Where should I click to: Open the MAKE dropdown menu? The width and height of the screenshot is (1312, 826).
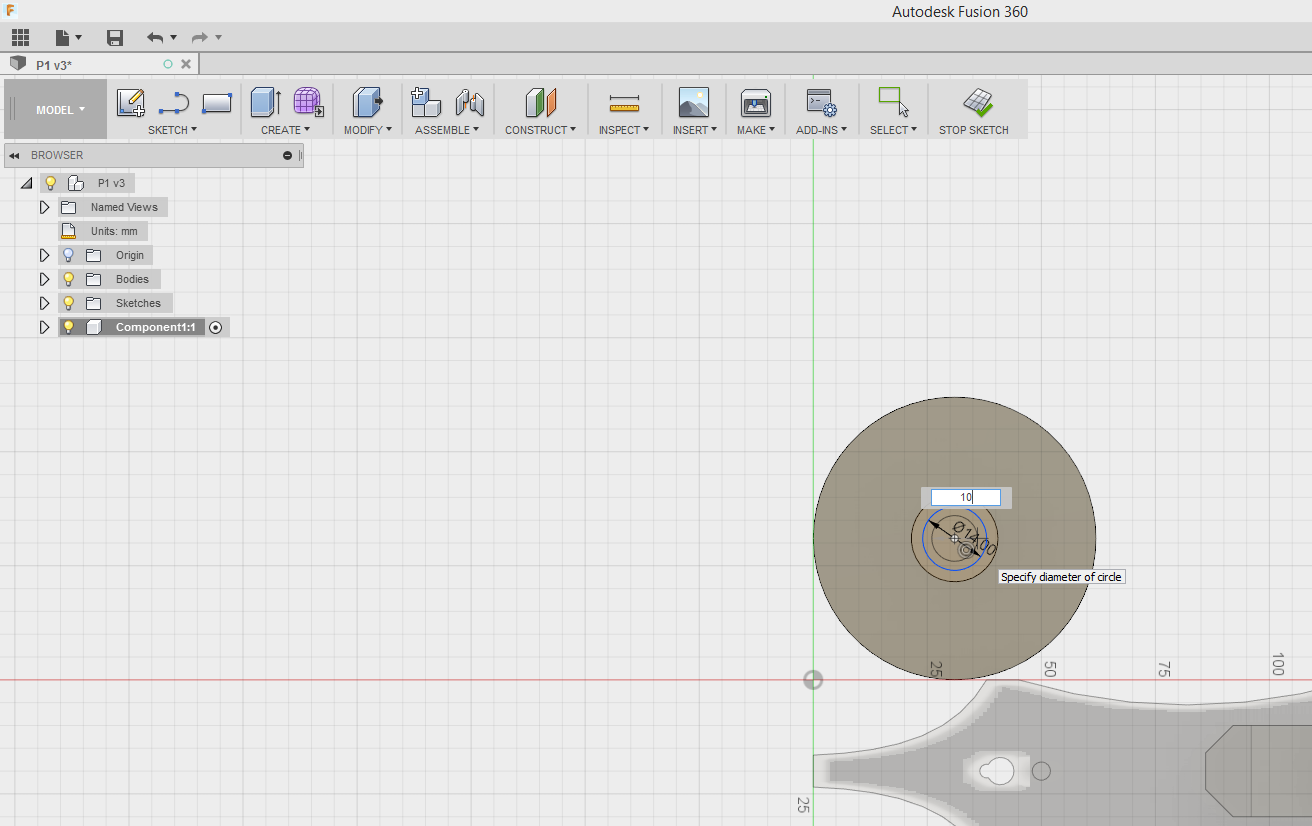756,130
